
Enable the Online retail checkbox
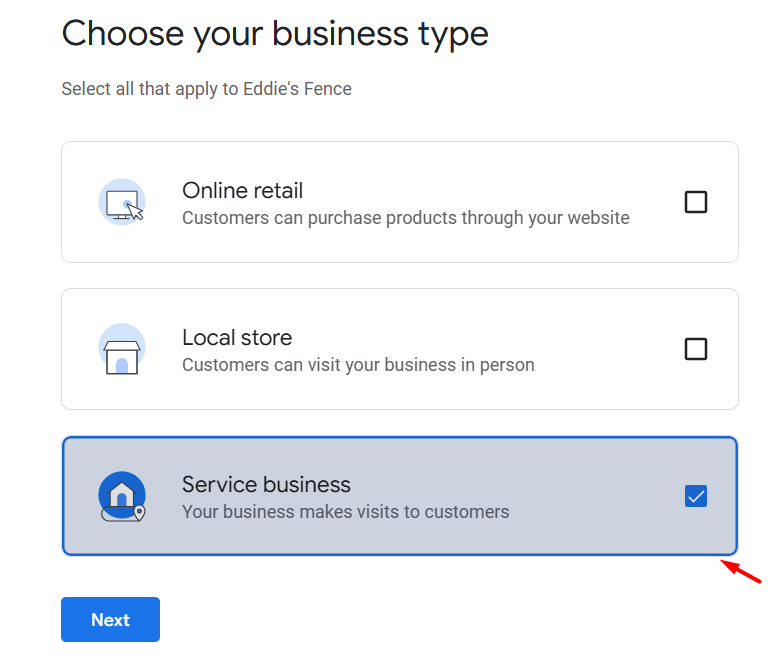tap(696, 202)
